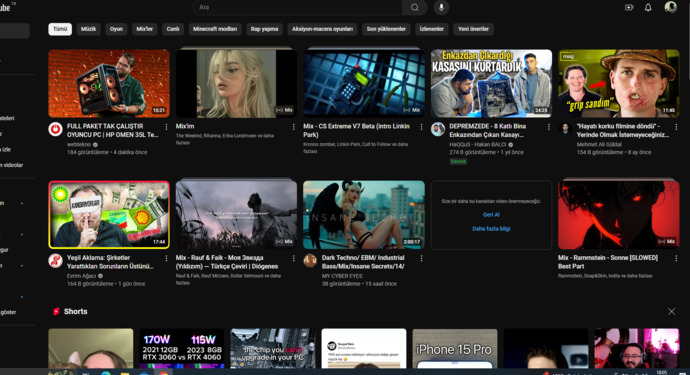Viewport: 690px width, 375px height.
Task: Open webtekno channel avatar
Action: coord(55,129)
